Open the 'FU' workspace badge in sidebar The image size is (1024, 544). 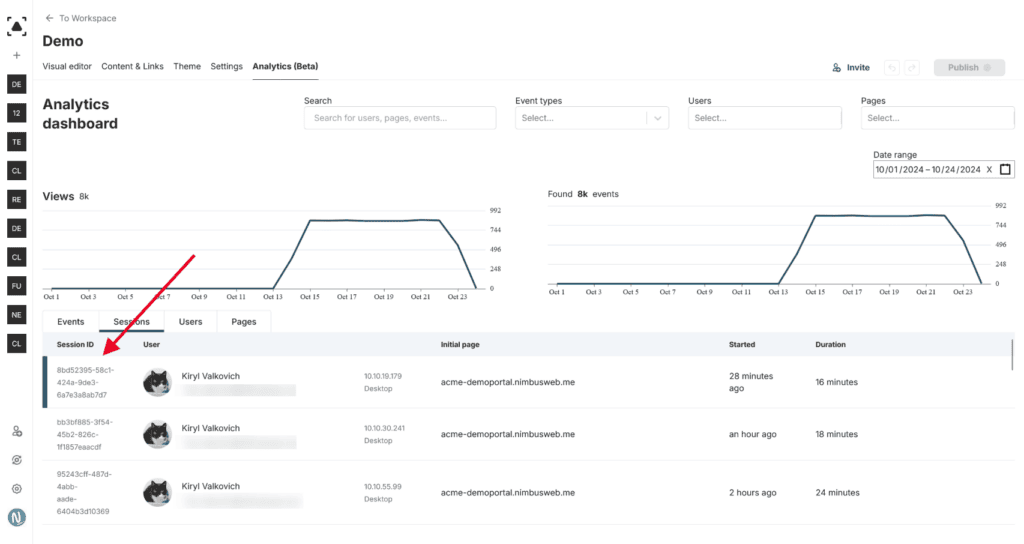pos(17,286)
